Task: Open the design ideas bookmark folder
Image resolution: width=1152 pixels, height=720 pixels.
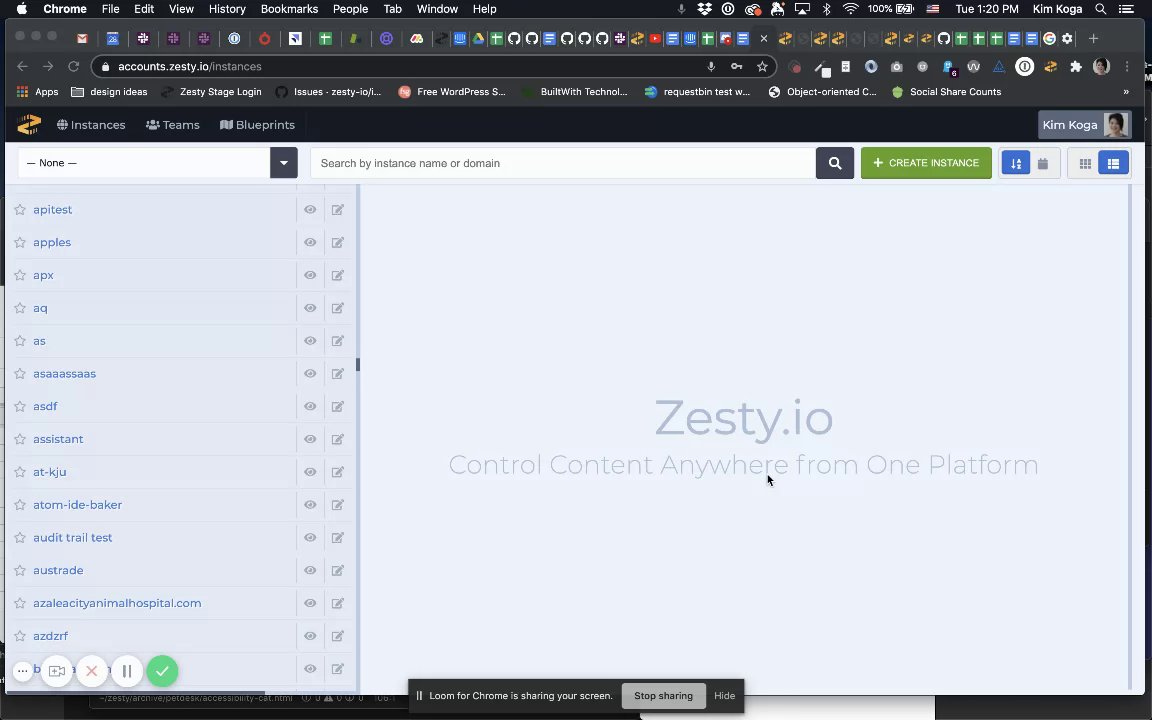Action: click(109, 92)
